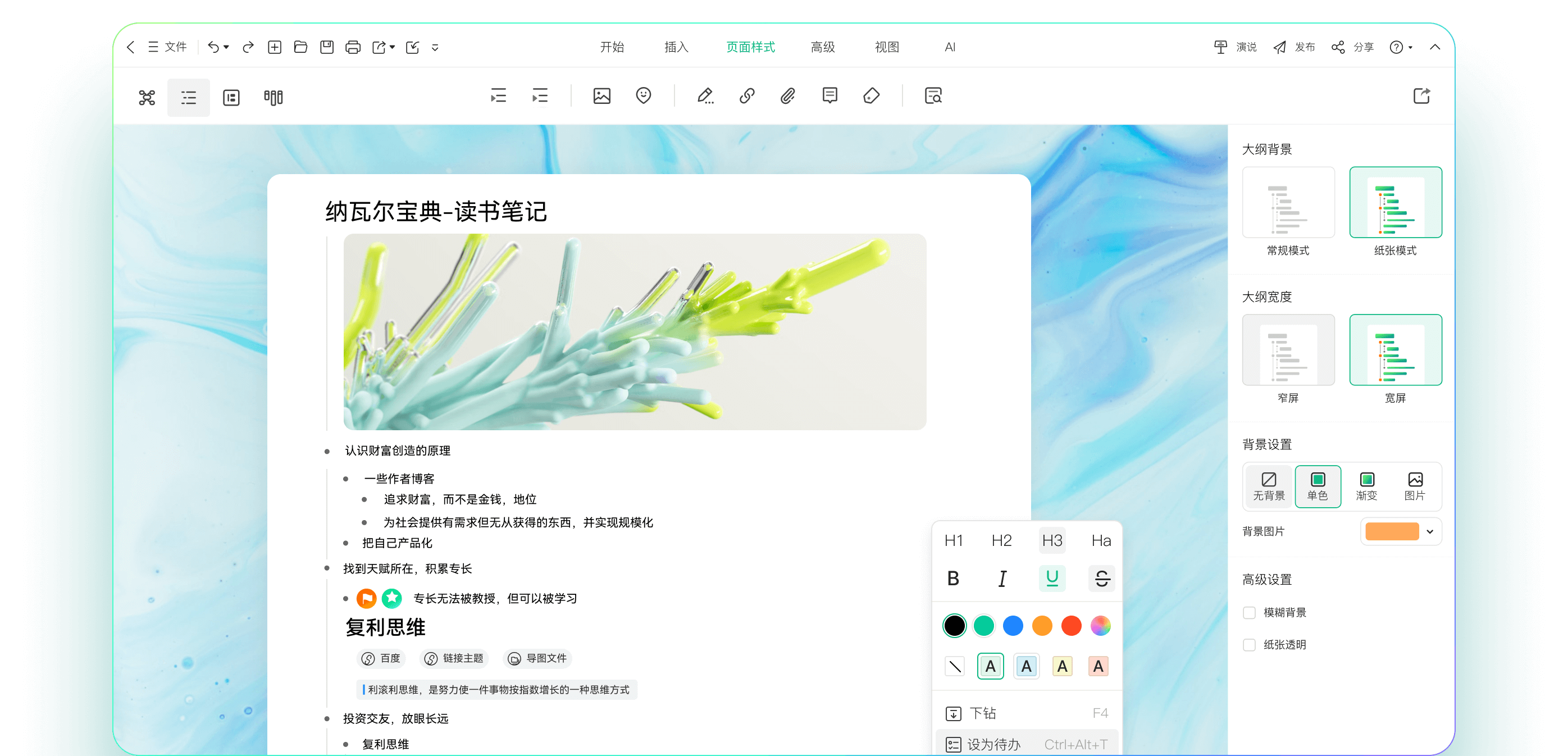Switch to the 开始 tab

pos(612,47)
